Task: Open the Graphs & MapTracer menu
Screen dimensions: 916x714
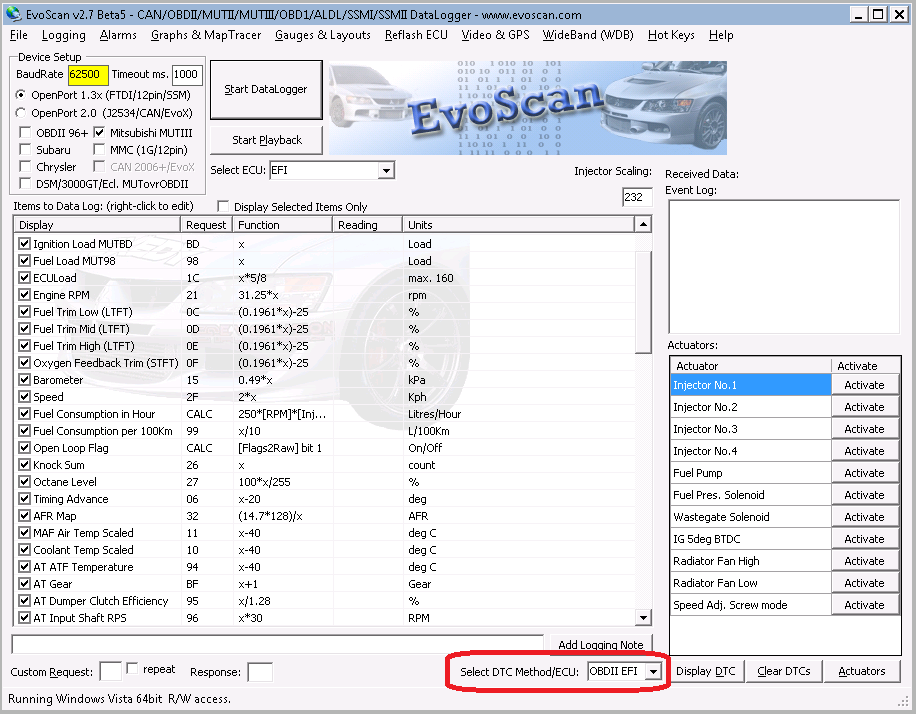Action: point(206,35)
